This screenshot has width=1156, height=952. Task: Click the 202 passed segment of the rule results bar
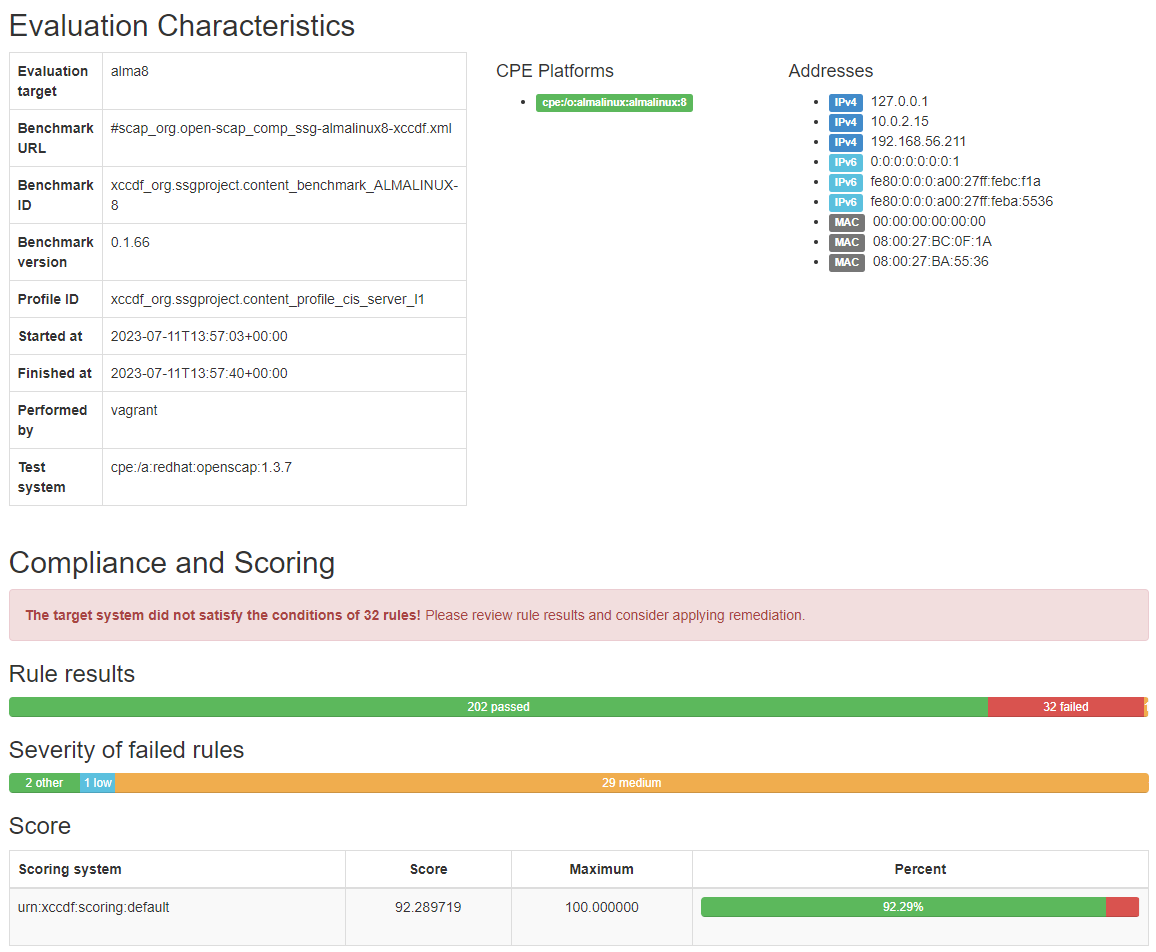click(x=498, y=706)
